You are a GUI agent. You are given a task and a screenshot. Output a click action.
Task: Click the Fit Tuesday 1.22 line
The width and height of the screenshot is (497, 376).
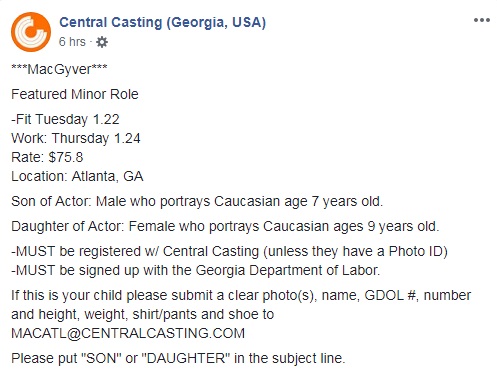(65, 119)
